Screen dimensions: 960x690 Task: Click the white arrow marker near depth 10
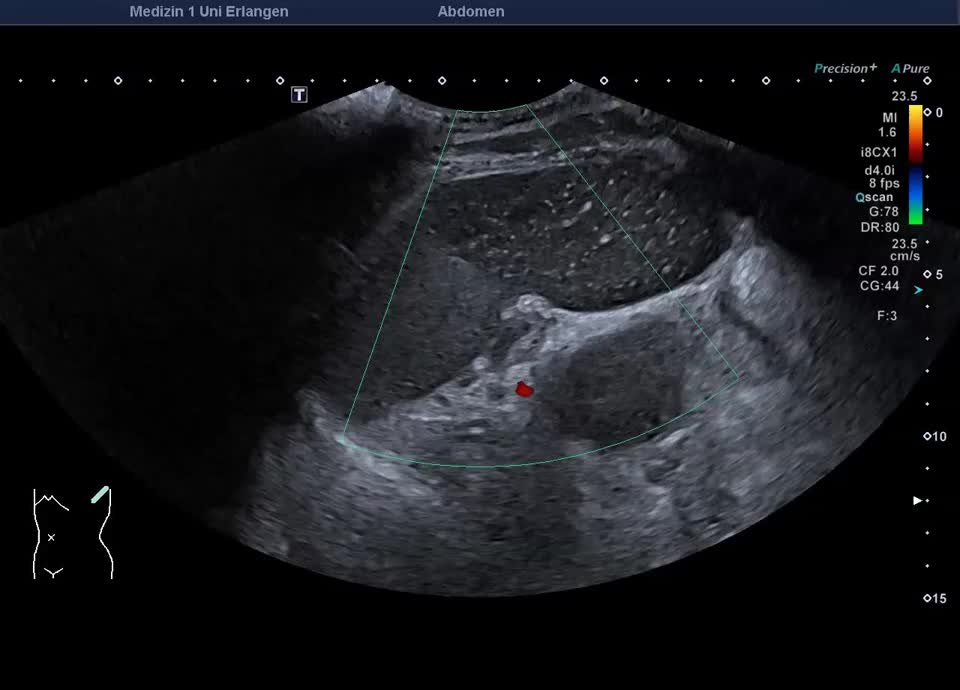(917, 500)
